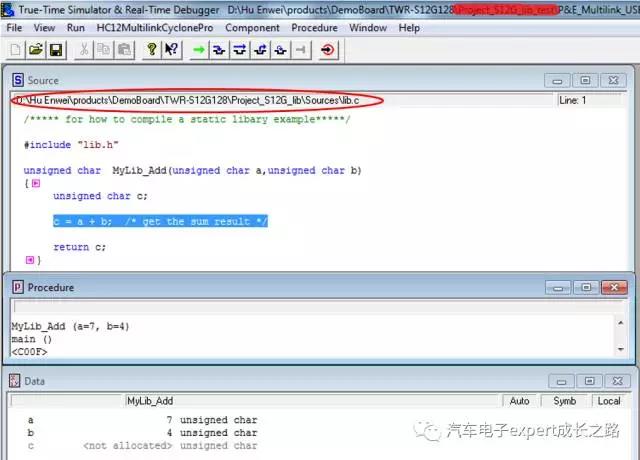
Task: Toggle Symb display in Data window
Action: tap(565, 401)
